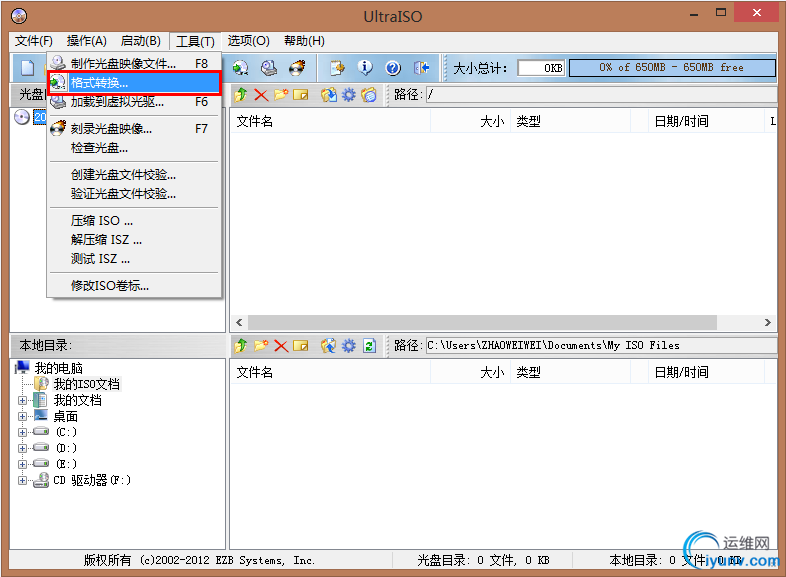This screenshot has height=577, width=786.
Task: Click the Mount to virtual drive toolbar icon
Action: tap(269, 68)
